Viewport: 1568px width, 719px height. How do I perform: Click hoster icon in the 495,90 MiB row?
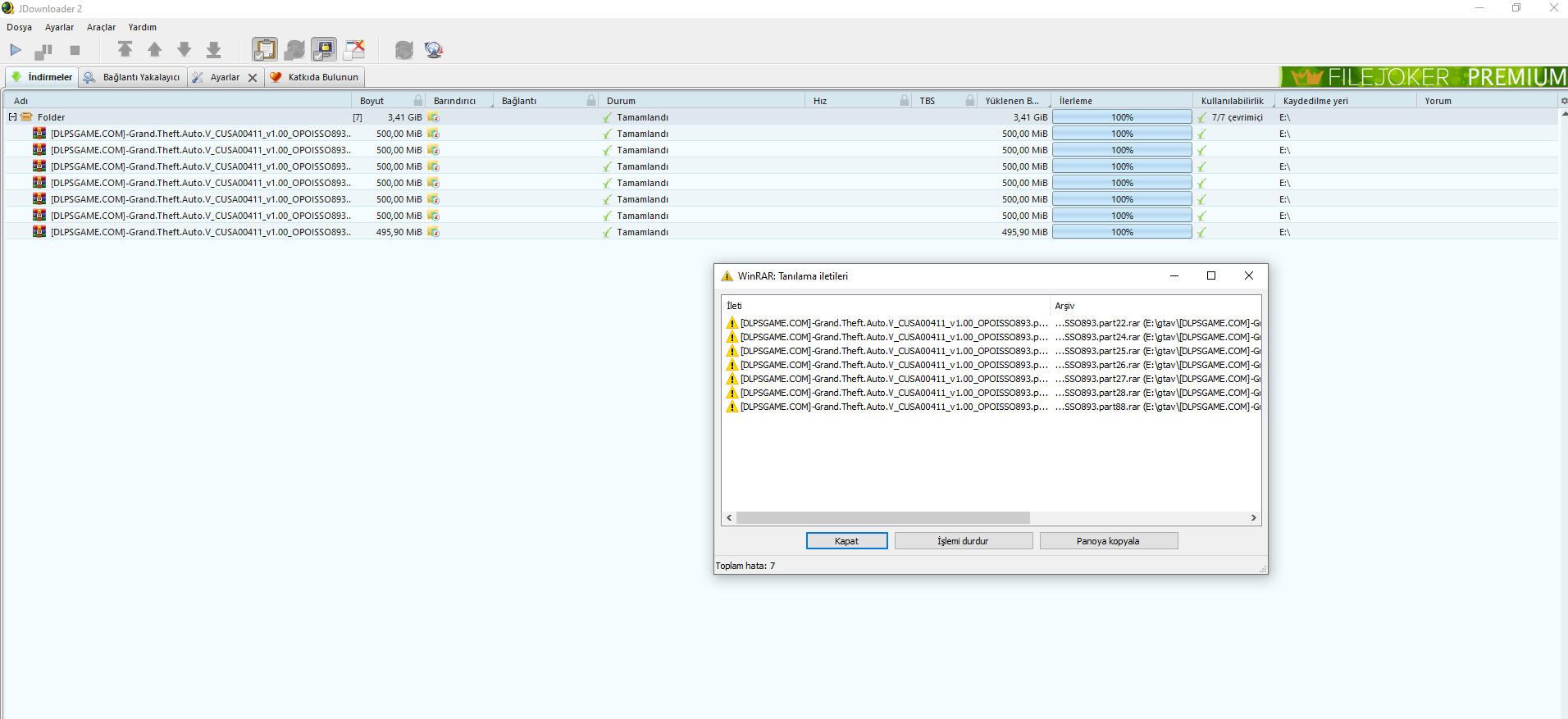tap(433, 232)
